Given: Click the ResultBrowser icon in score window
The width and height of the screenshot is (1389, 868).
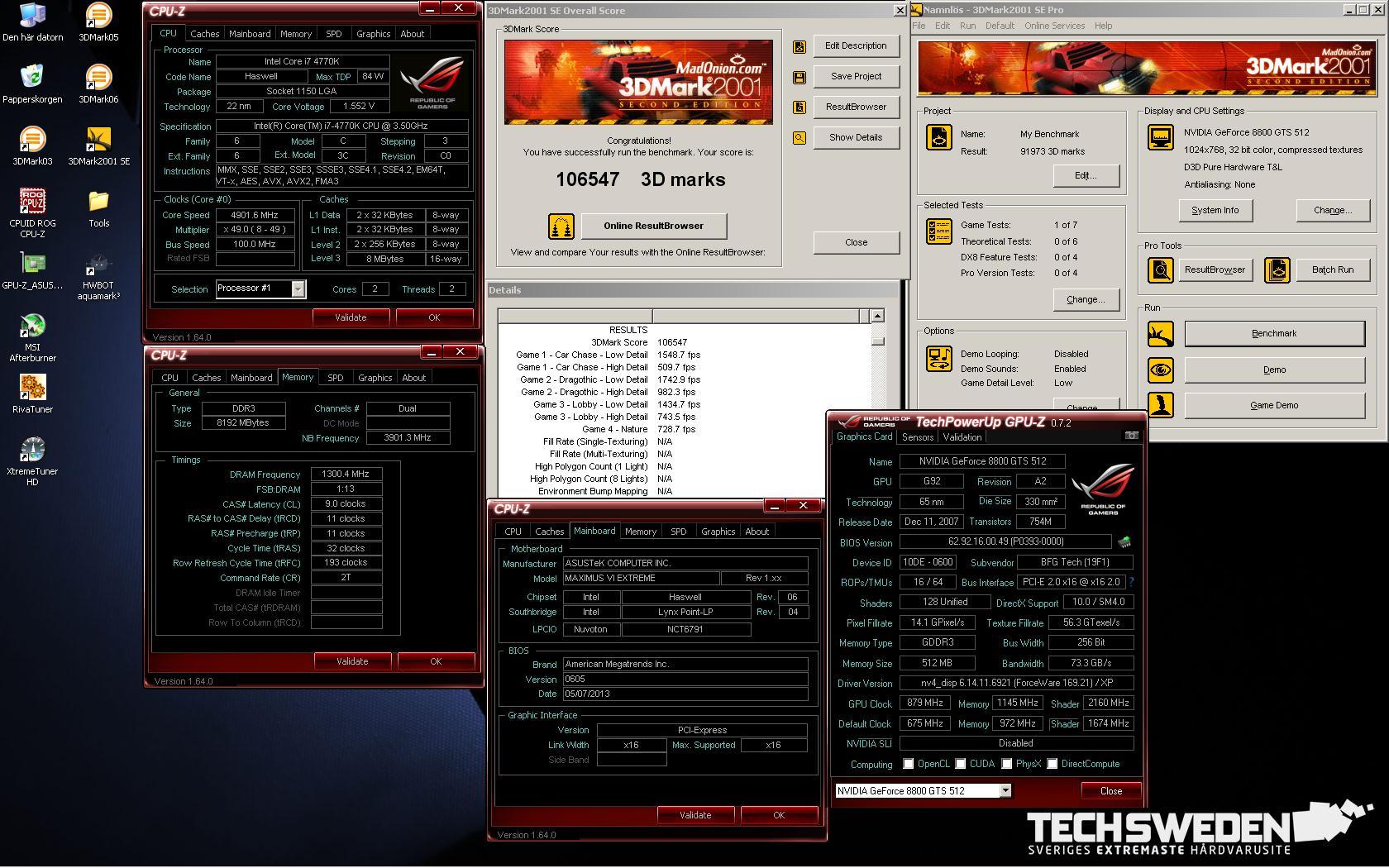Looking at the screenshot, I should 800,107.
